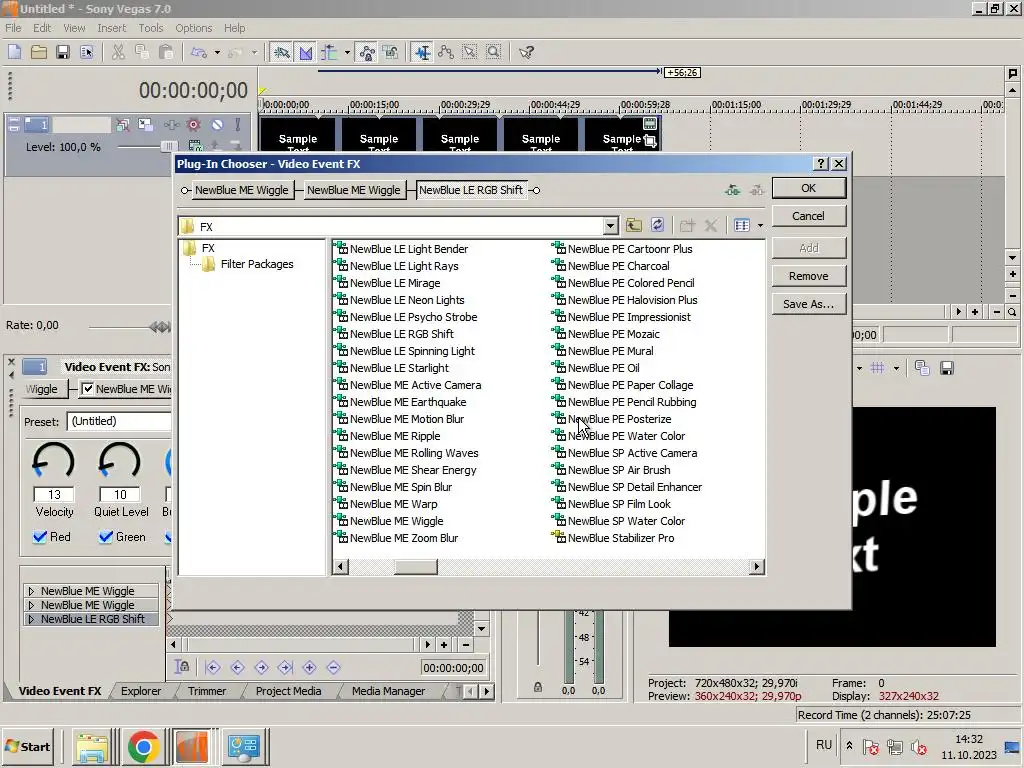Uncheck NewBlue ME Wiggle plug-in checkbox
Viewport: 1024px width, 768px height.
88,389
